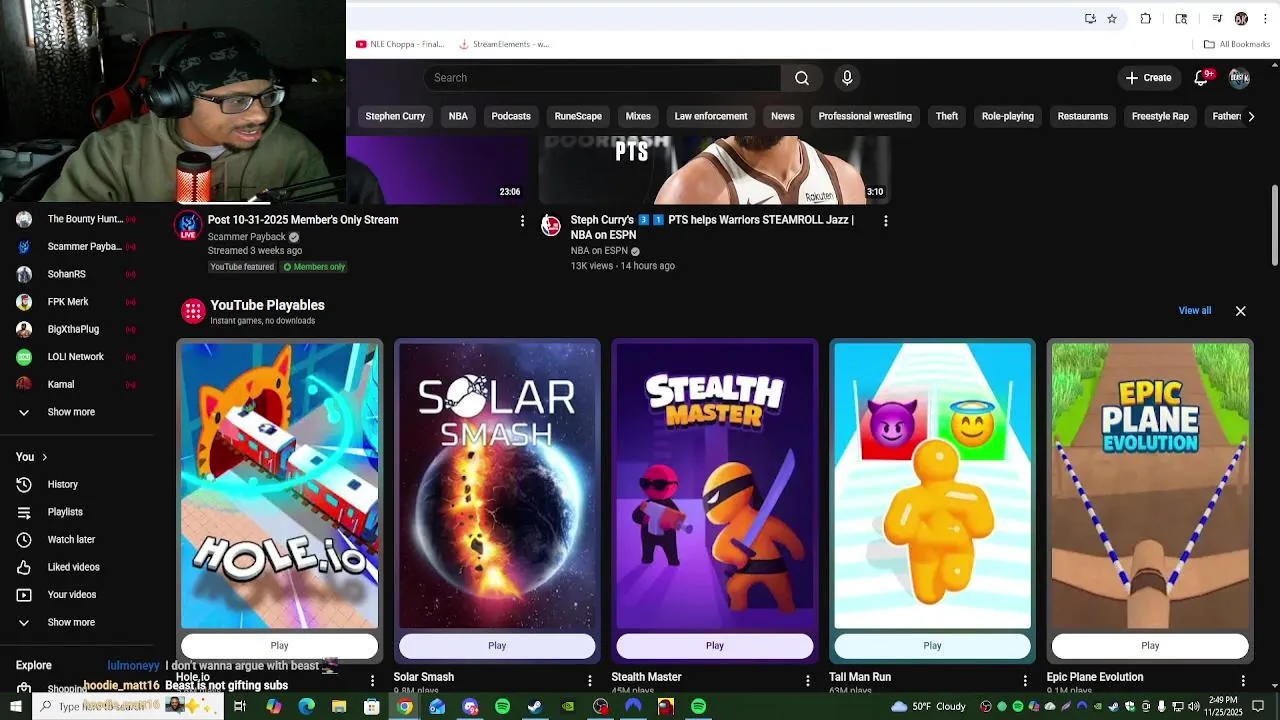Viewport: 1280px width, 720px height.
Task: Open more options for Steph Curry video
Action: point(885,220)
